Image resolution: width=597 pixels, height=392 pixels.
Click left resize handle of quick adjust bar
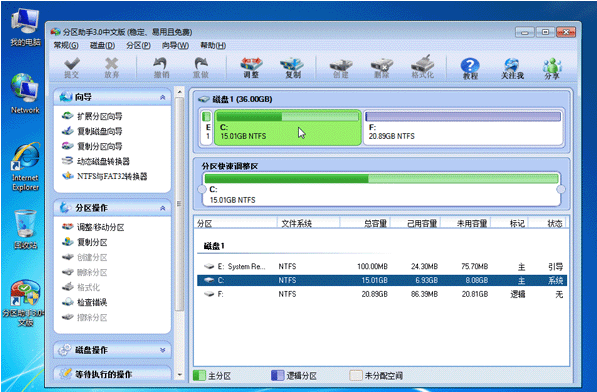point(201,189)
